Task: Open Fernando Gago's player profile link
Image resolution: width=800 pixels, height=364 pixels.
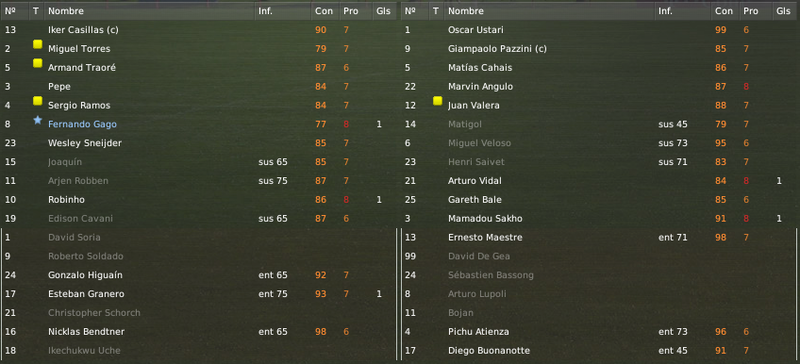Action: coord(82,124)
